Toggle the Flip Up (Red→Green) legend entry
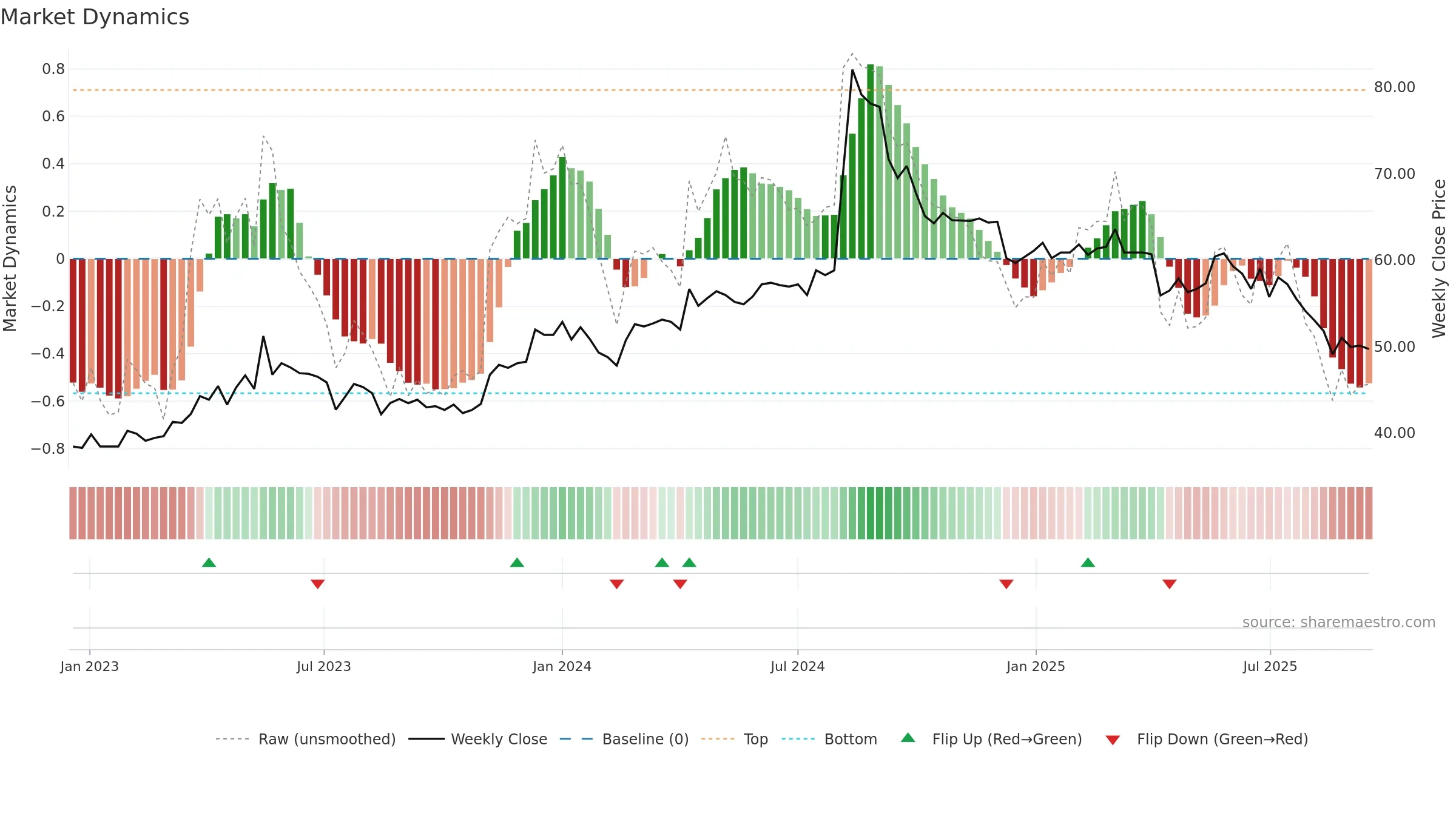 pyautogui.click(x=991, y=739)
